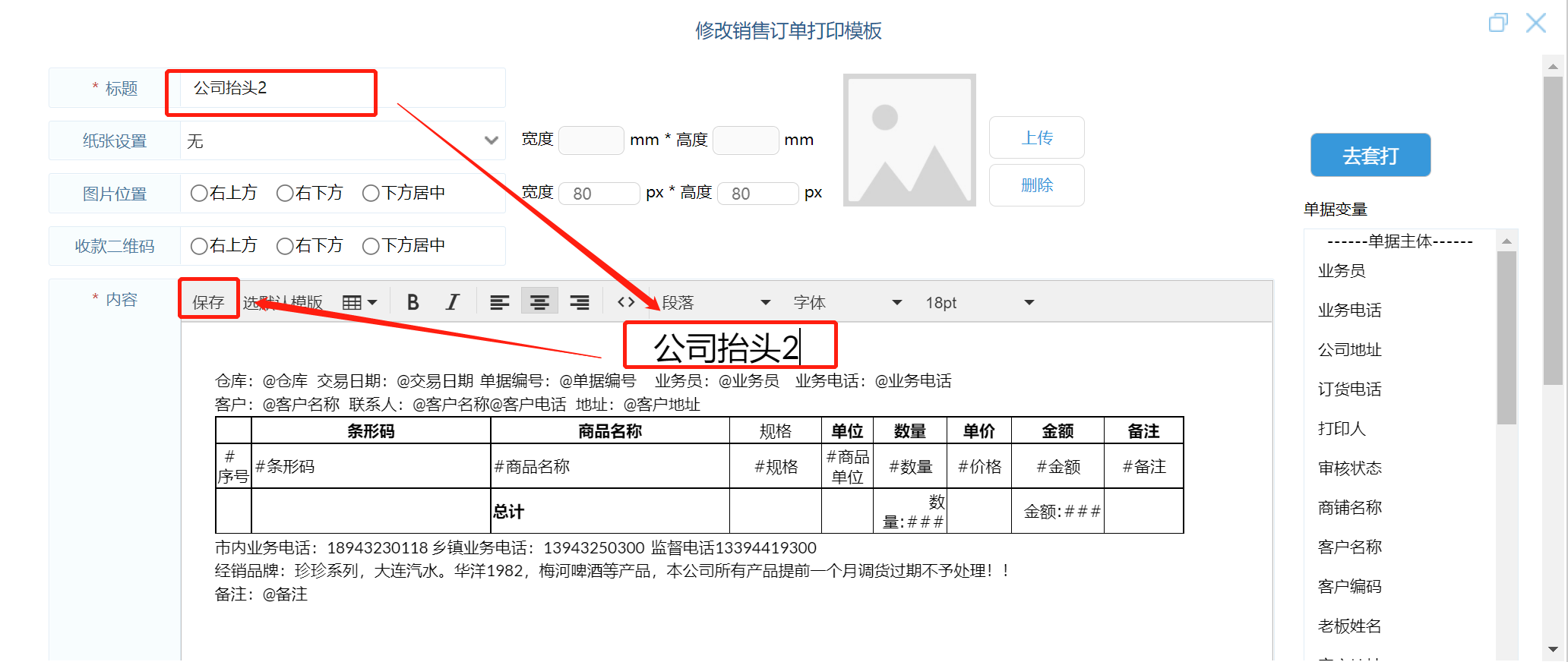Align the text to the right

580,302
